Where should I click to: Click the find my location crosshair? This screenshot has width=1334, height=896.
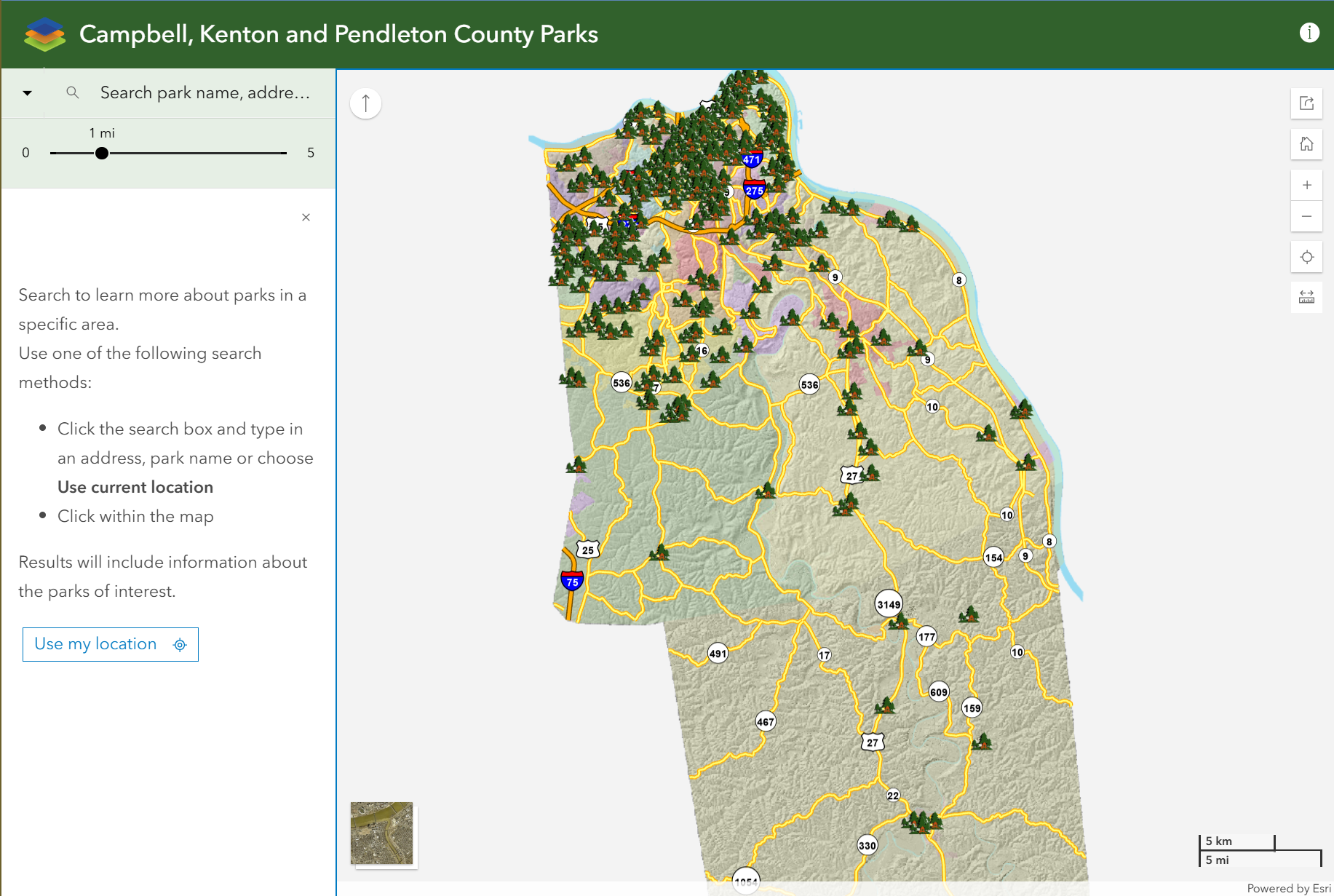pos(1306,257)
